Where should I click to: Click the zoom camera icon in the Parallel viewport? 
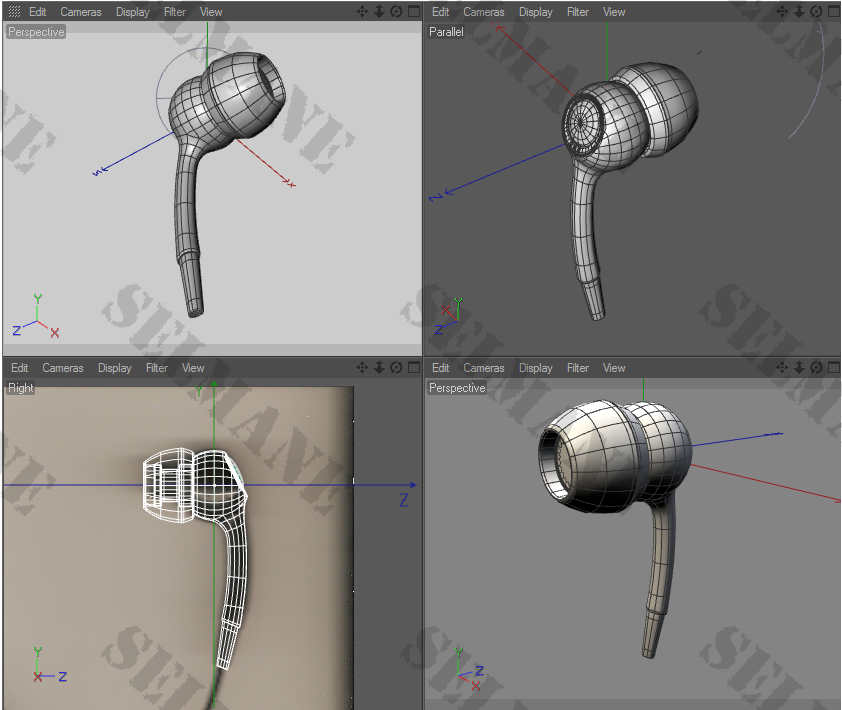[x=799, y=11]
